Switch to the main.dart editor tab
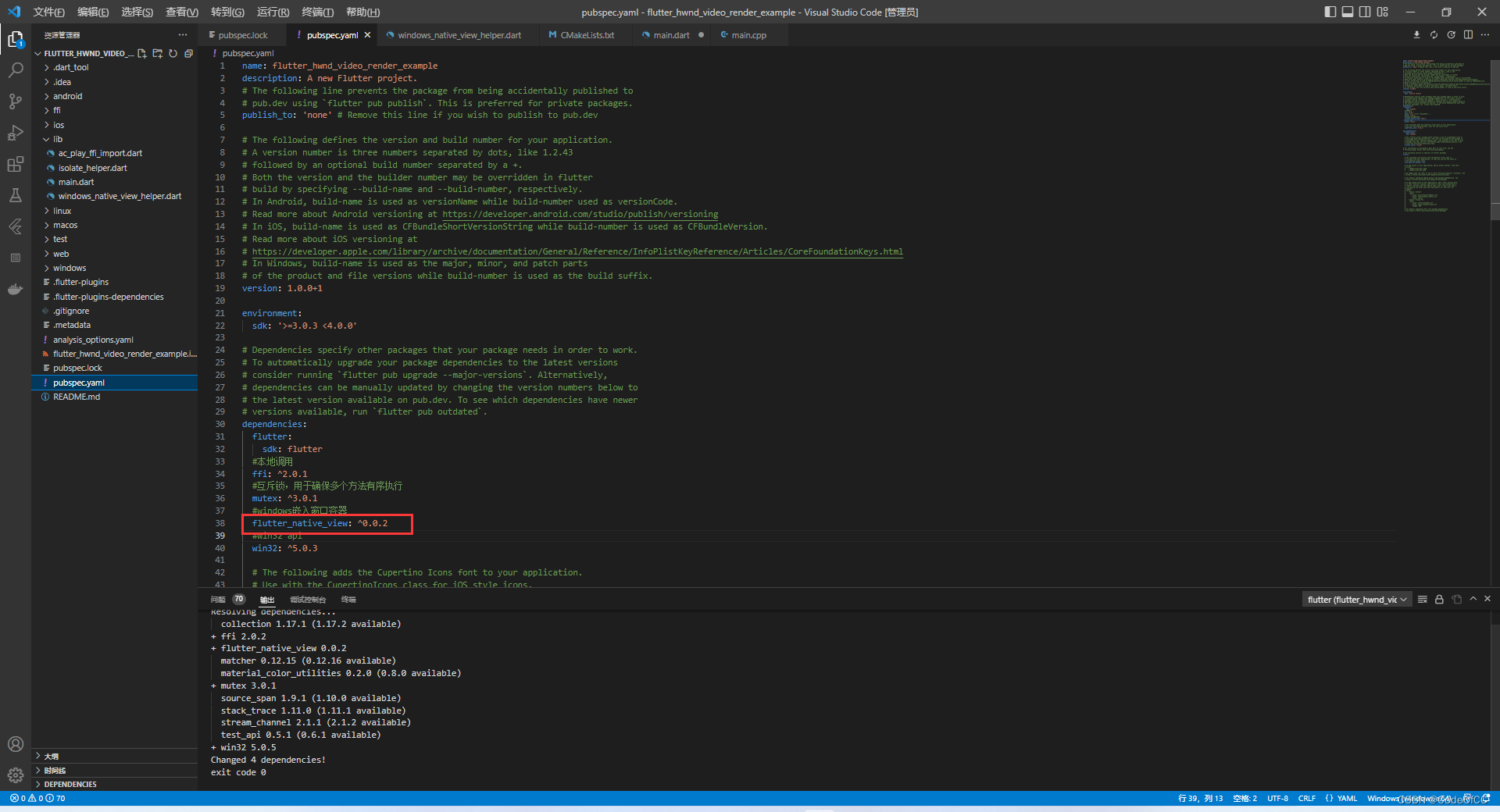The height and width of the screenshot is (812, 1500). (672, 35)
